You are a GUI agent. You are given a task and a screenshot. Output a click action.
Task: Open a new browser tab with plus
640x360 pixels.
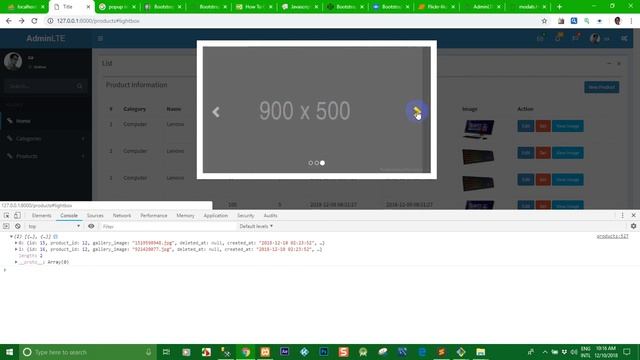559,7
